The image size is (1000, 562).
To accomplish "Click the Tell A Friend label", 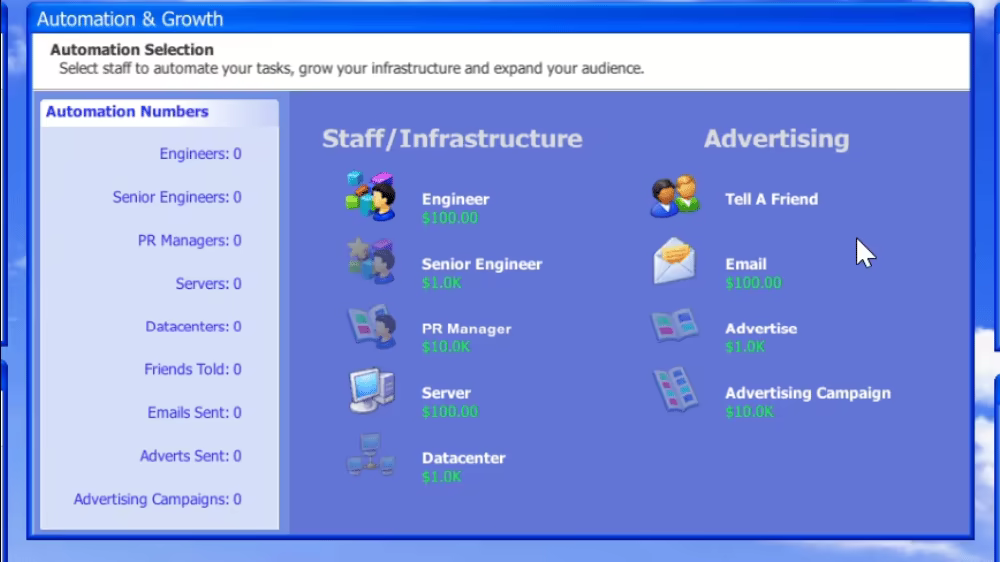I will (x=771, y=199).
